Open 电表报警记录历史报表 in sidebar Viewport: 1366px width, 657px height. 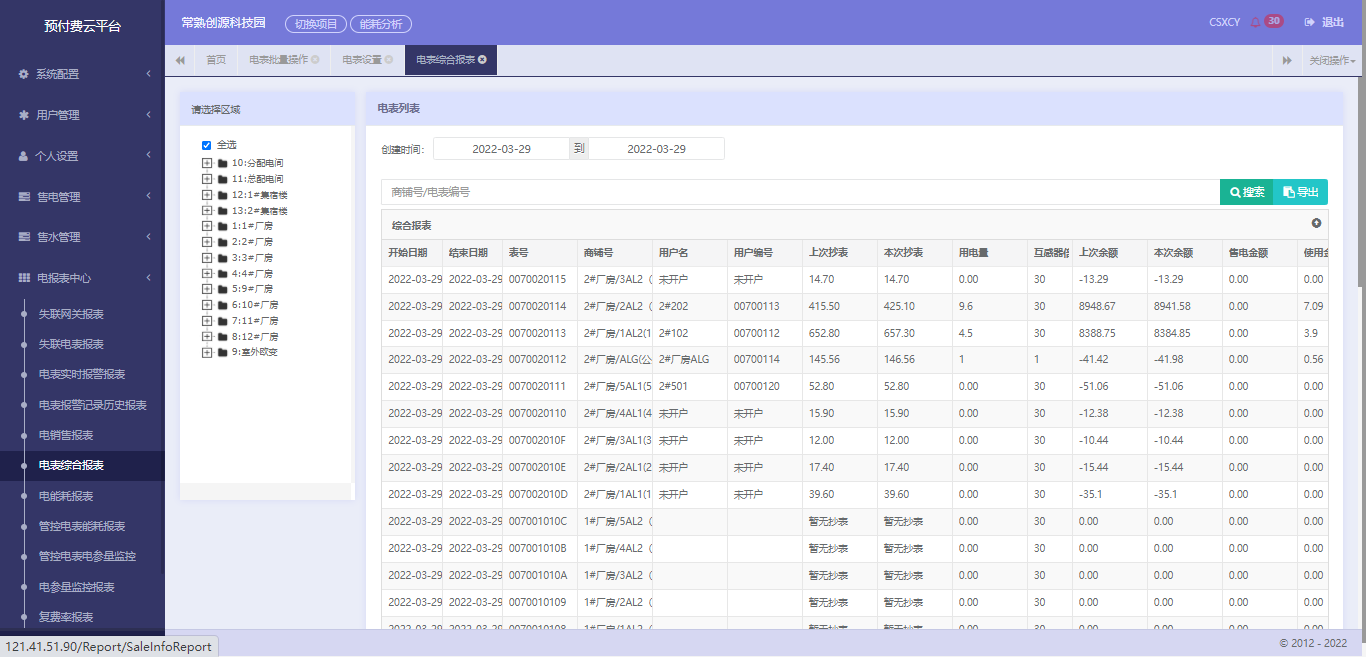click(x=93, y=405)
